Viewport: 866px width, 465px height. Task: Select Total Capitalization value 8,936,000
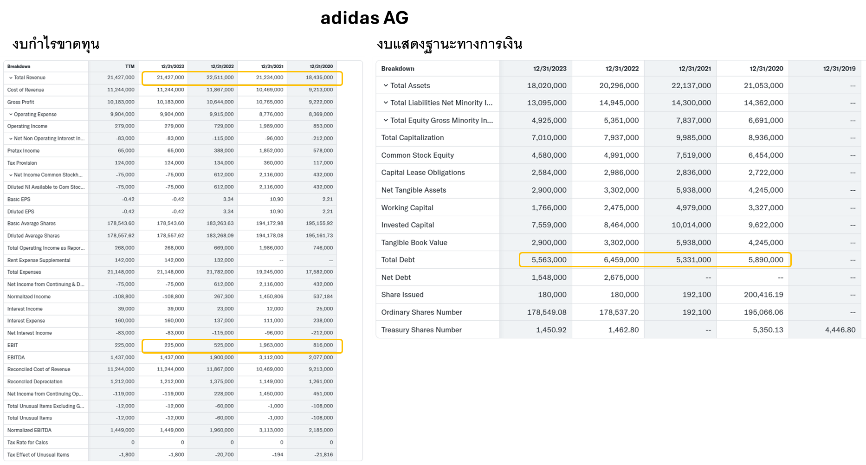coord(766,138)
